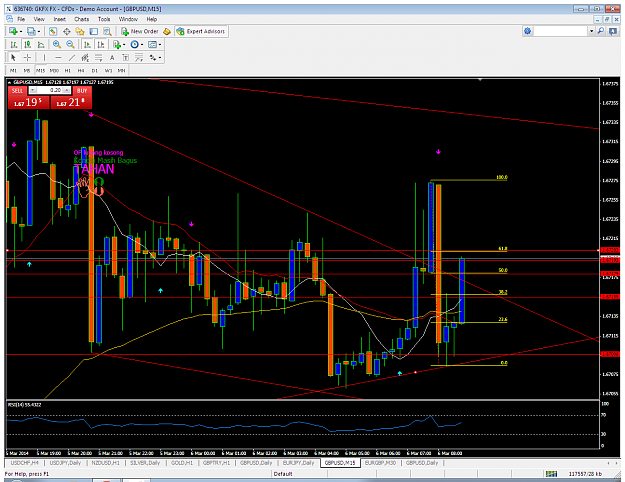
Task: Click the trade volume input field
Action: 50,90
